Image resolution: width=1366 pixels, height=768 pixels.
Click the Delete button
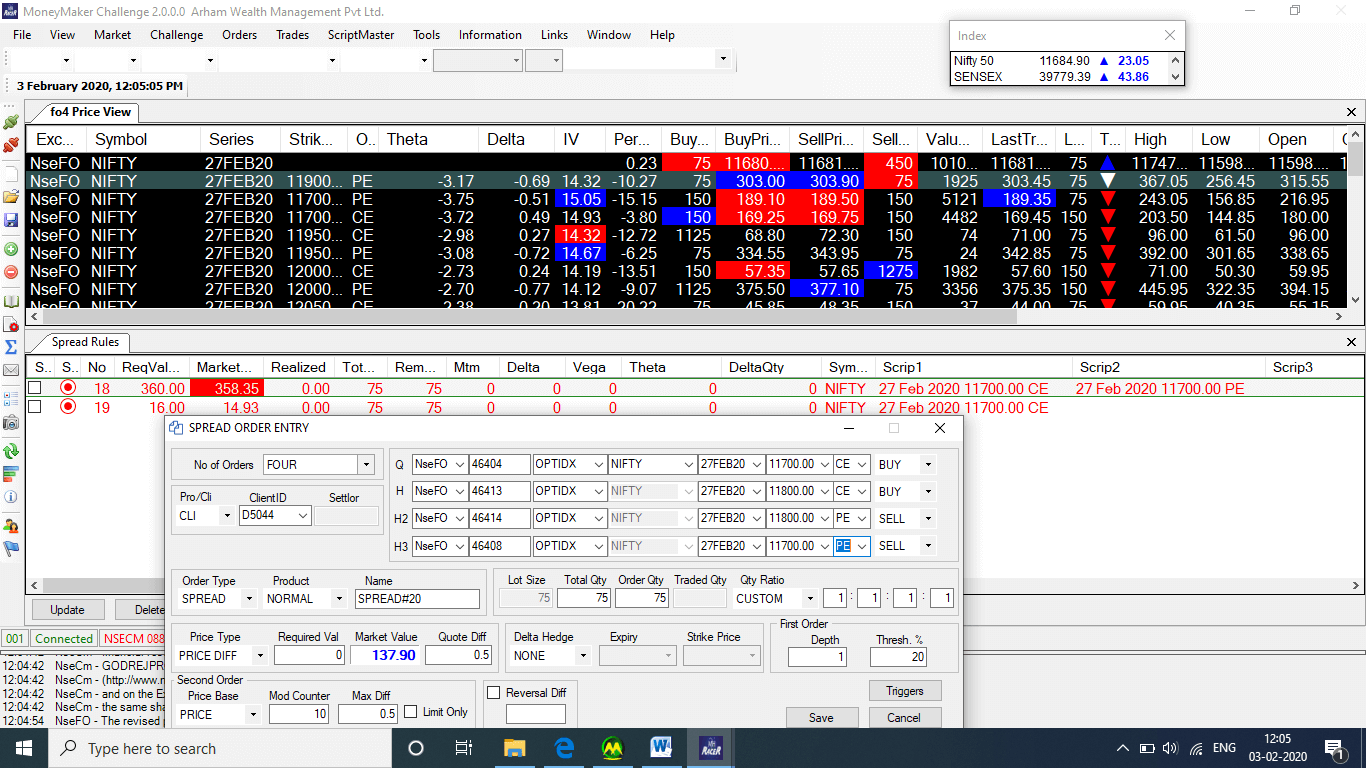point(140,609)
